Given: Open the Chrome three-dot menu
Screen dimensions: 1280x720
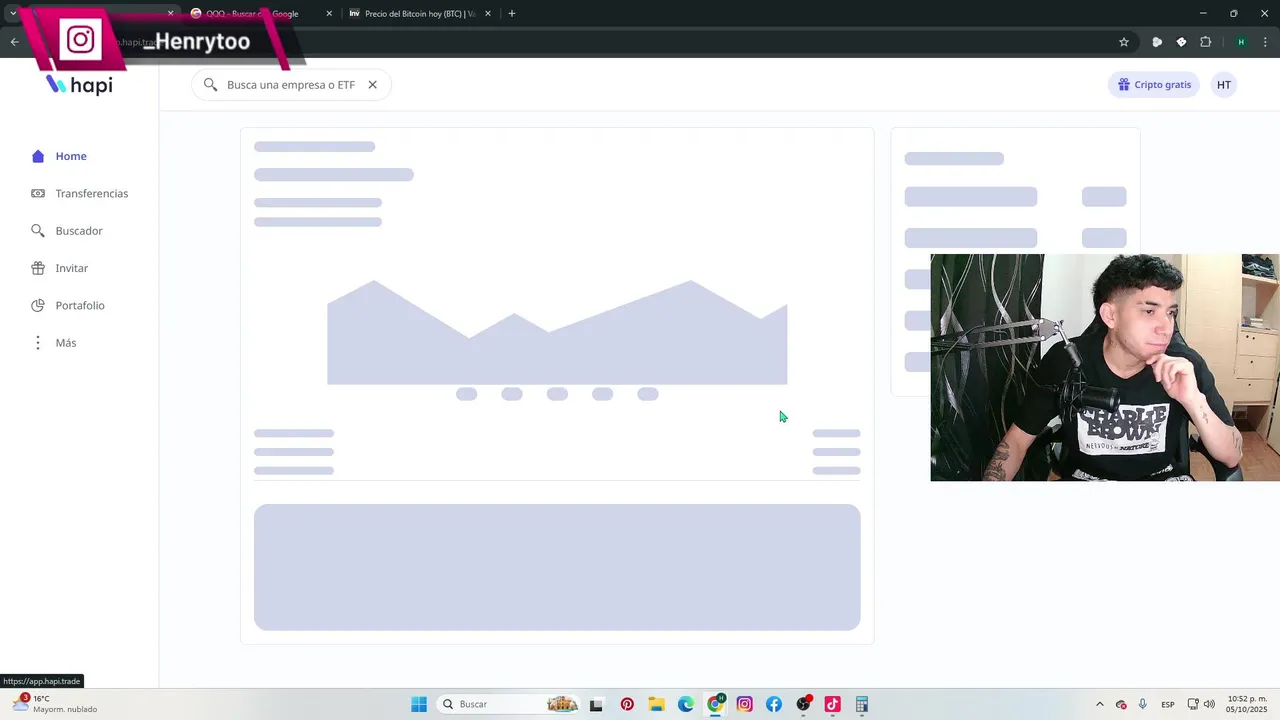Looking at the screenshot, I should pos(1266,42).
